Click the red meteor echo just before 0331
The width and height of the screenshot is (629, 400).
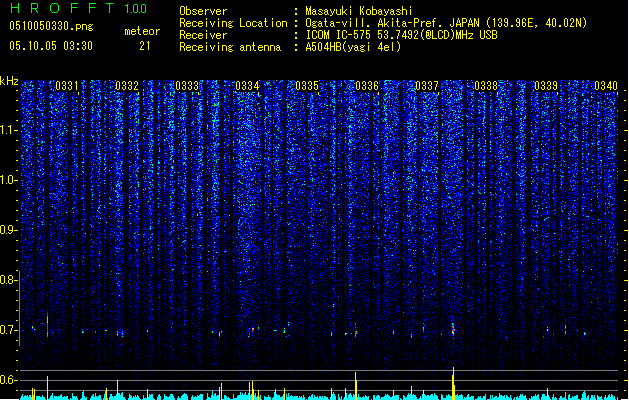[x=47, y=328]
